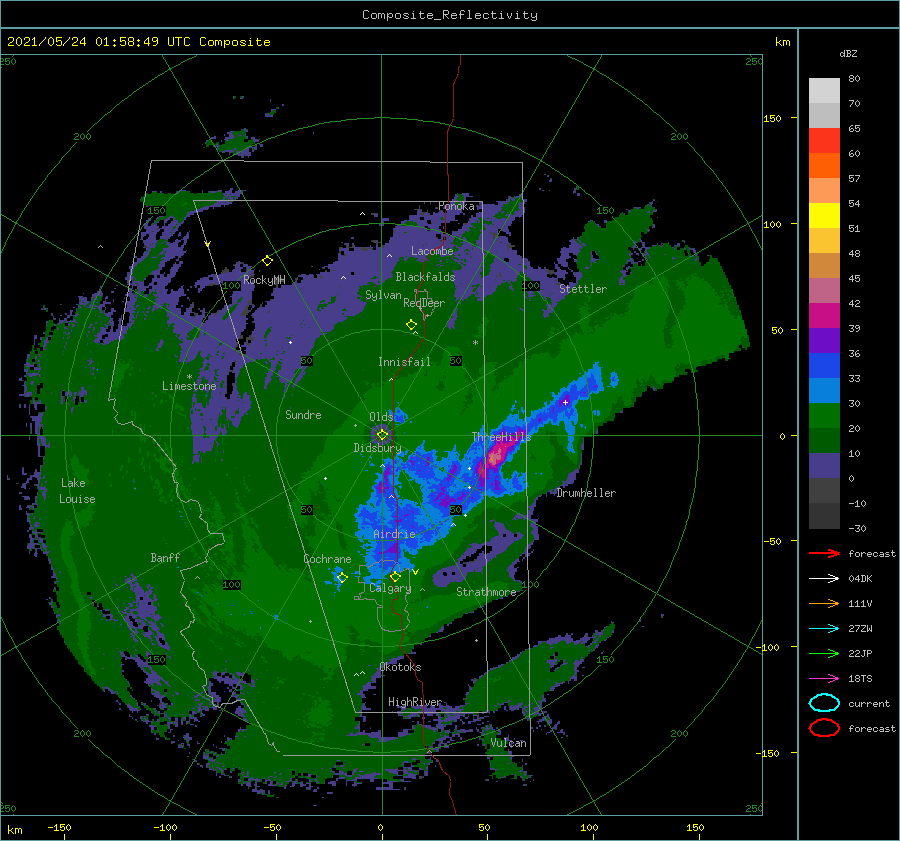Pick the light gray 80-70 dBZ swatch

point(824,91)
